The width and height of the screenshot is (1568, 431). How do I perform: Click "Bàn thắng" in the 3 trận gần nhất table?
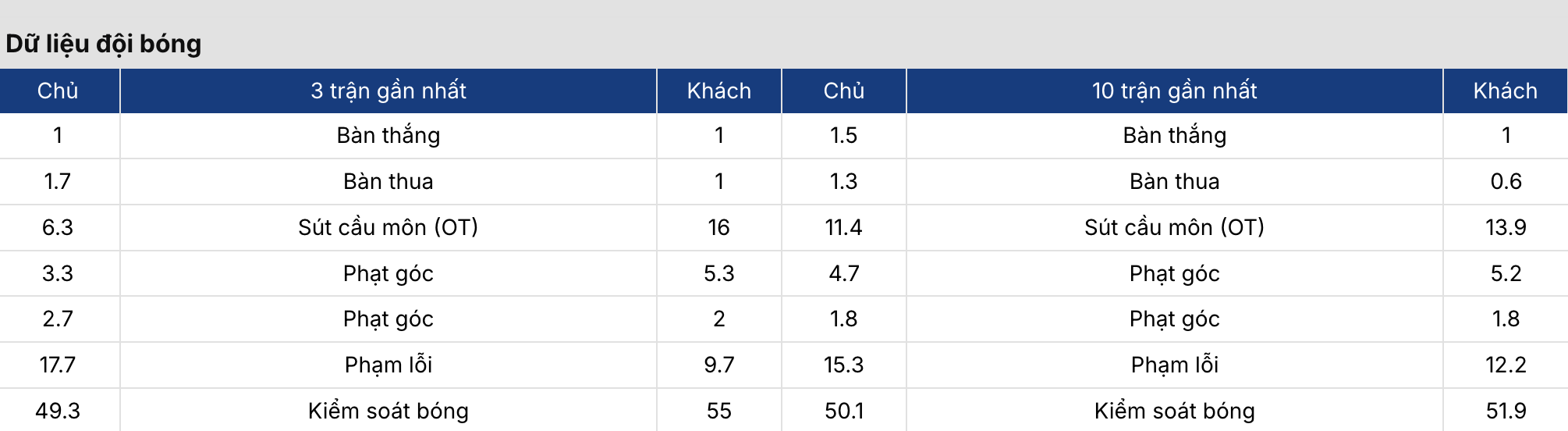point(388,136)
